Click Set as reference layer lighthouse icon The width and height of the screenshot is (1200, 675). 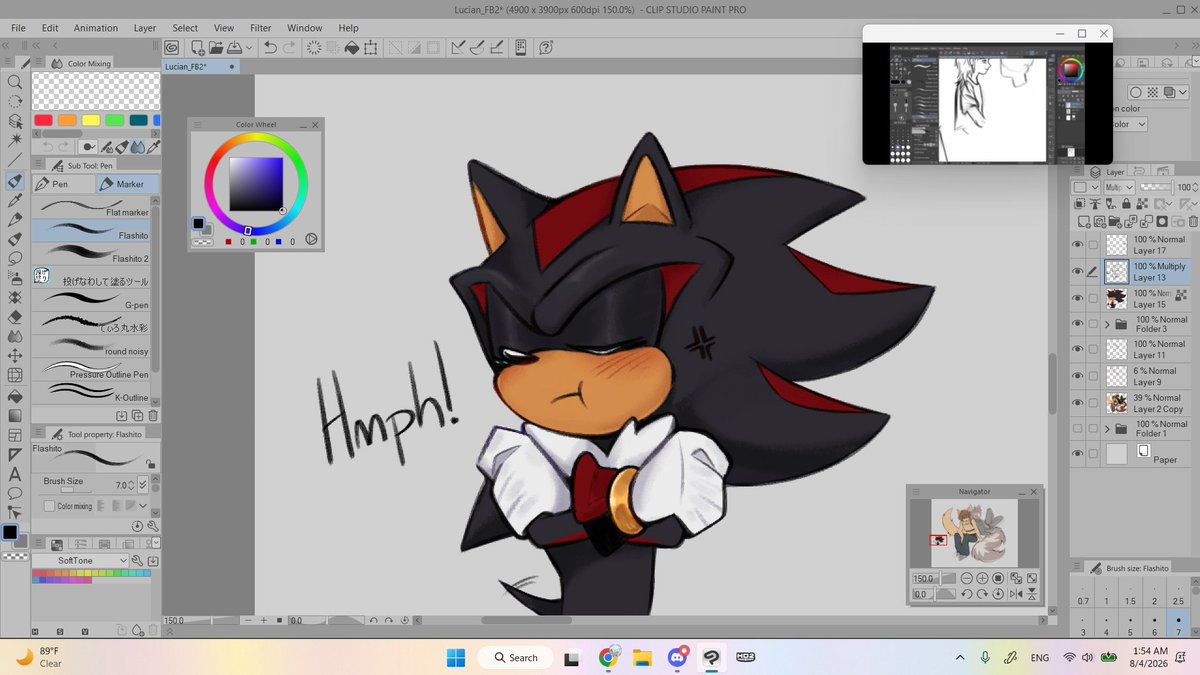[x=1095, y=204]
